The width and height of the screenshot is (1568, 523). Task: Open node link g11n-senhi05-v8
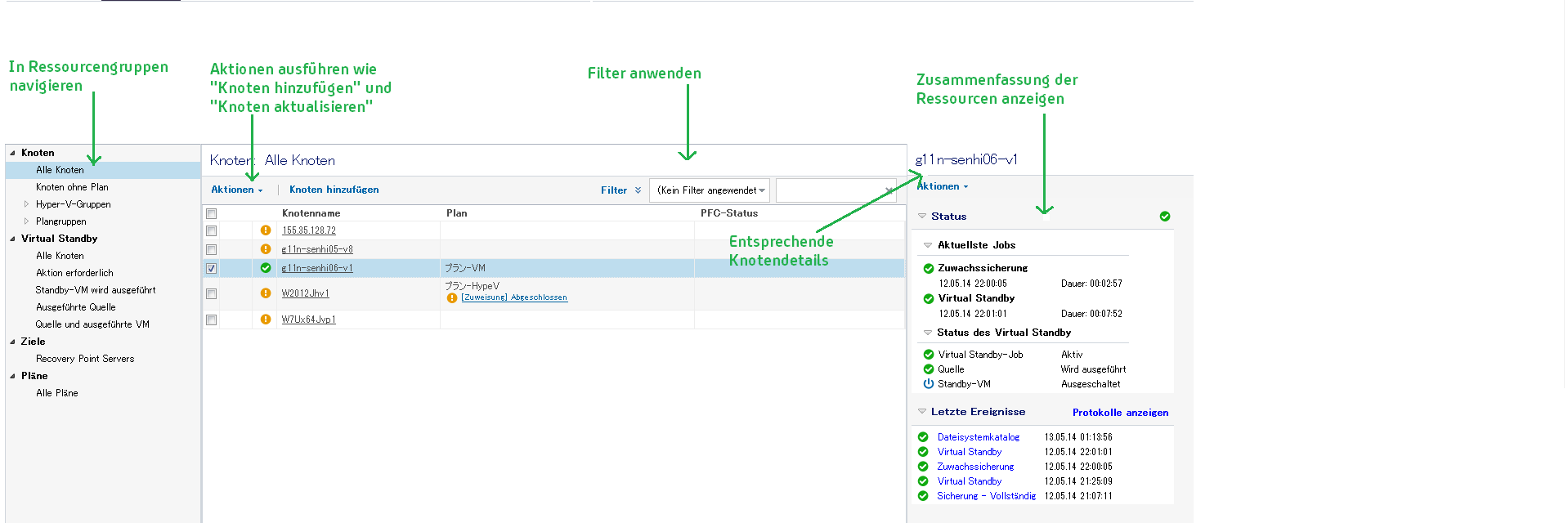[317, 249]
